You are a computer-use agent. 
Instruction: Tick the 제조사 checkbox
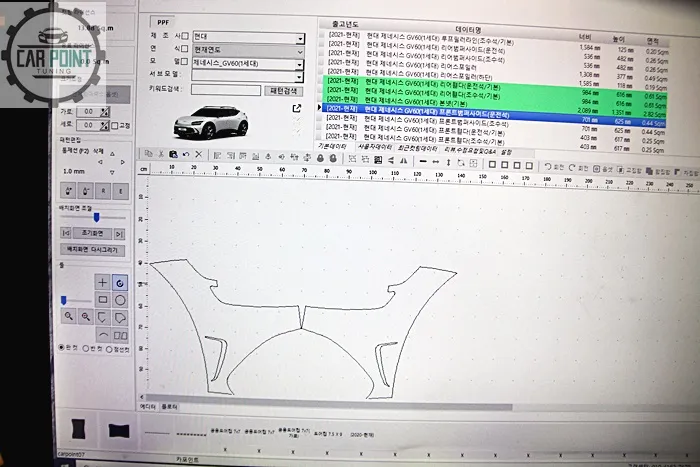(185, 36)
